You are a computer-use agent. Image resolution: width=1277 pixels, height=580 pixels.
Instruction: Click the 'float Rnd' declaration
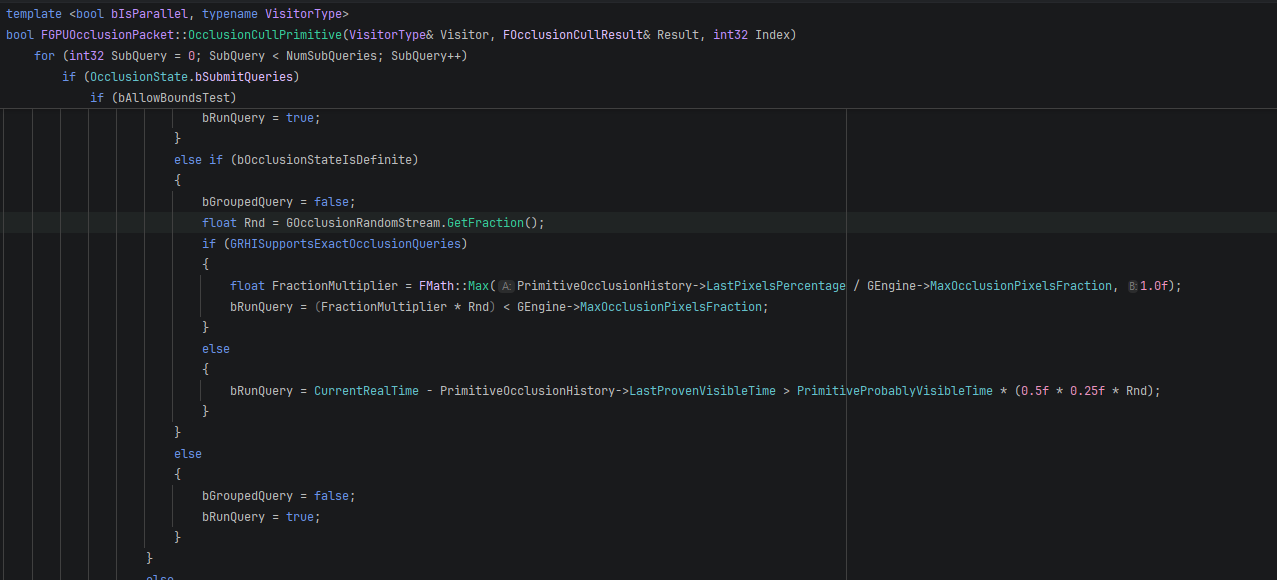[x=233, y=223]
